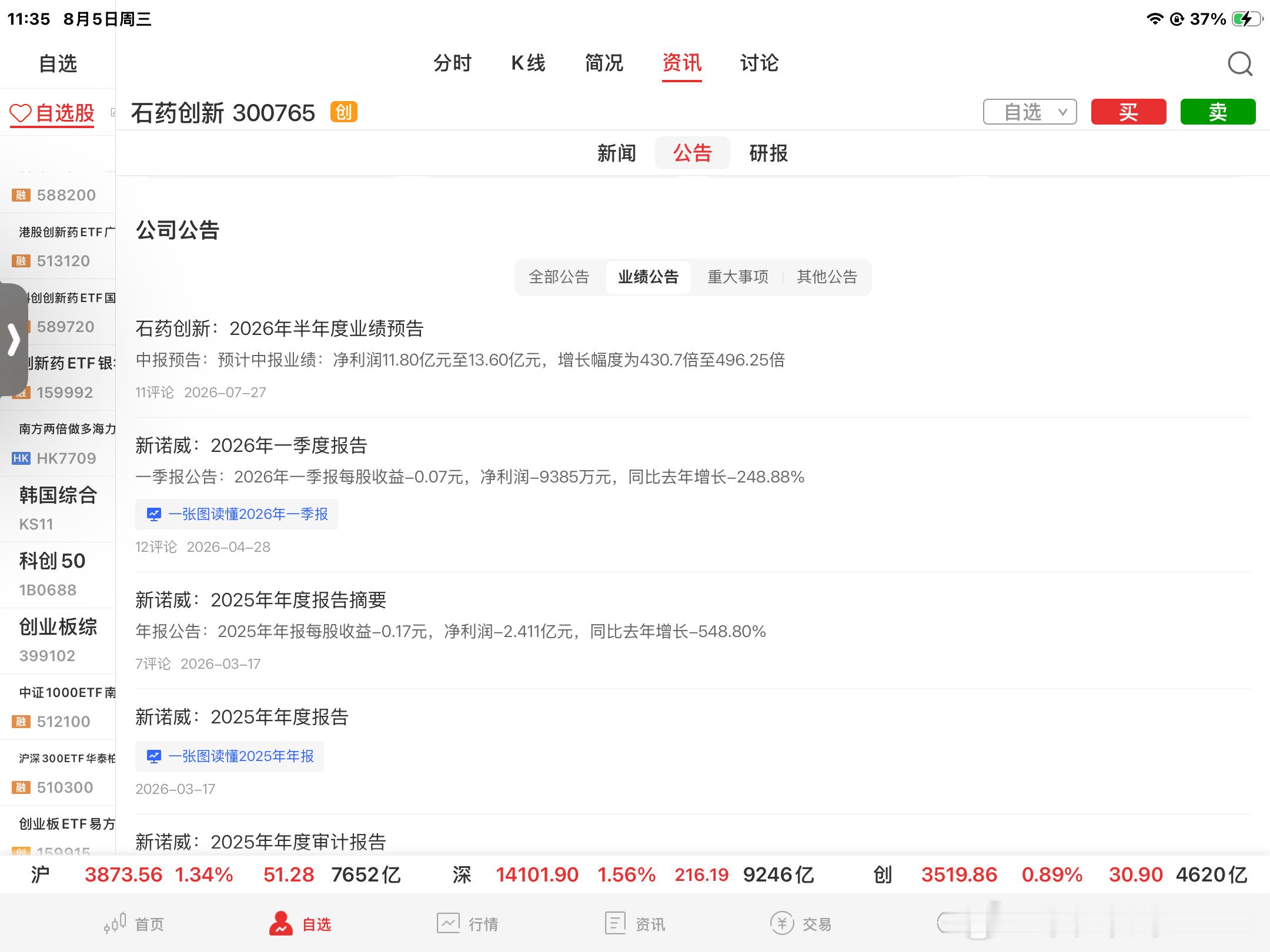Tap the chart icon in 一张图读懂2025年年报

click(154, 756)
